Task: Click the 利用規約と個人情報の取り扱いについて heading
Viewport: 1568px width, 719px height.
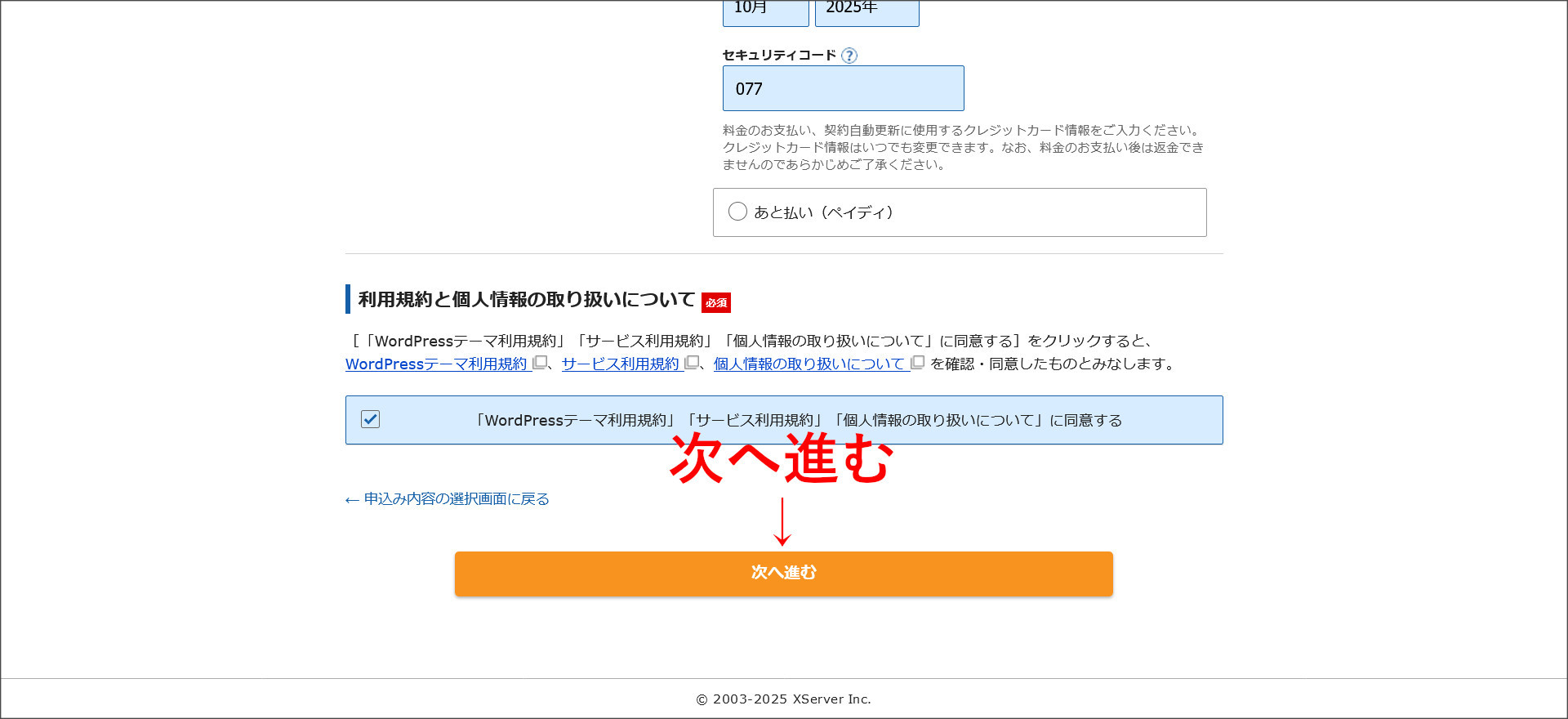Action: coord(527,299)
